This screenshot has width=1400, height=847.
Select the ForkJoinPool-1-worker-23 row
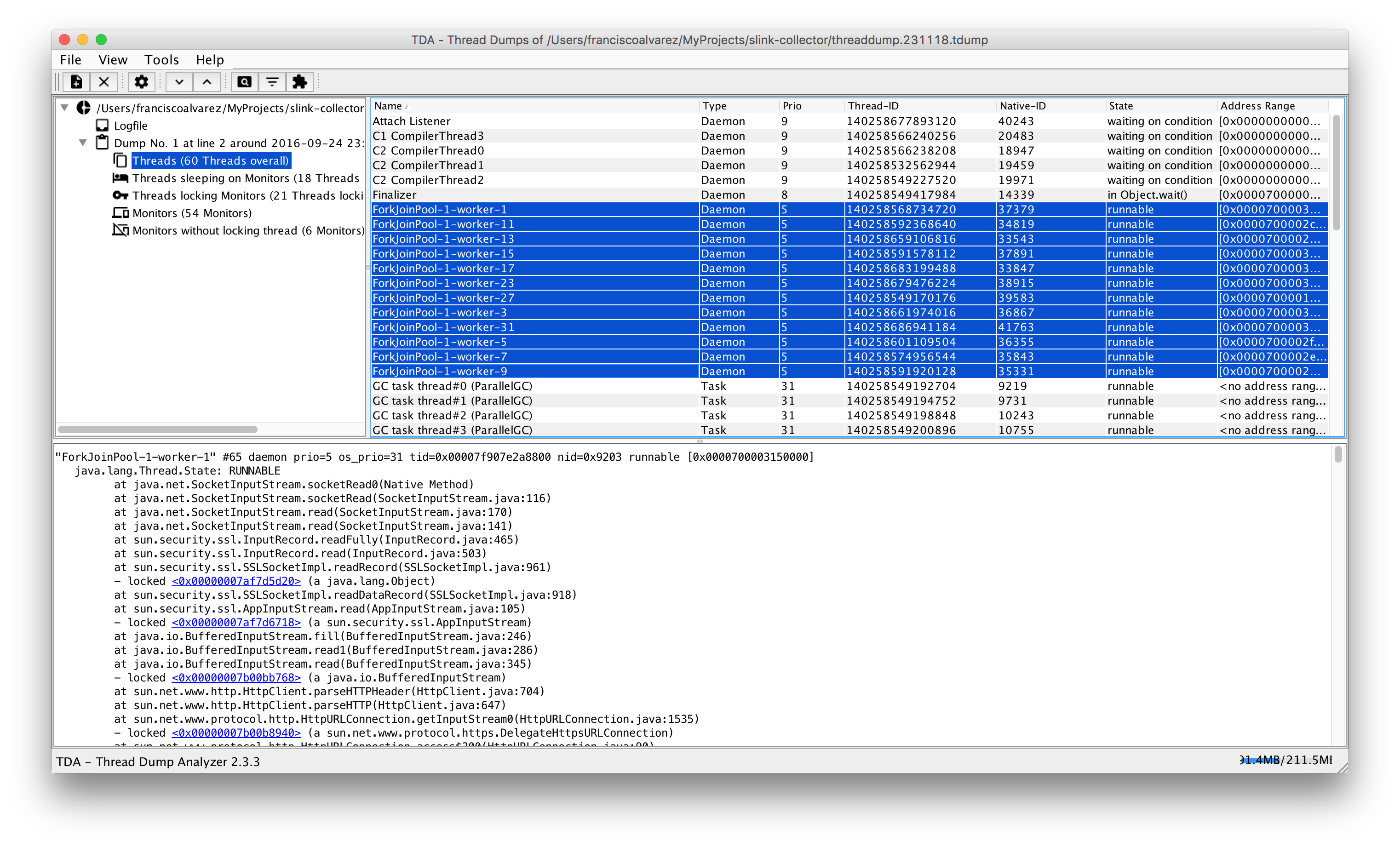coord(849,283)
